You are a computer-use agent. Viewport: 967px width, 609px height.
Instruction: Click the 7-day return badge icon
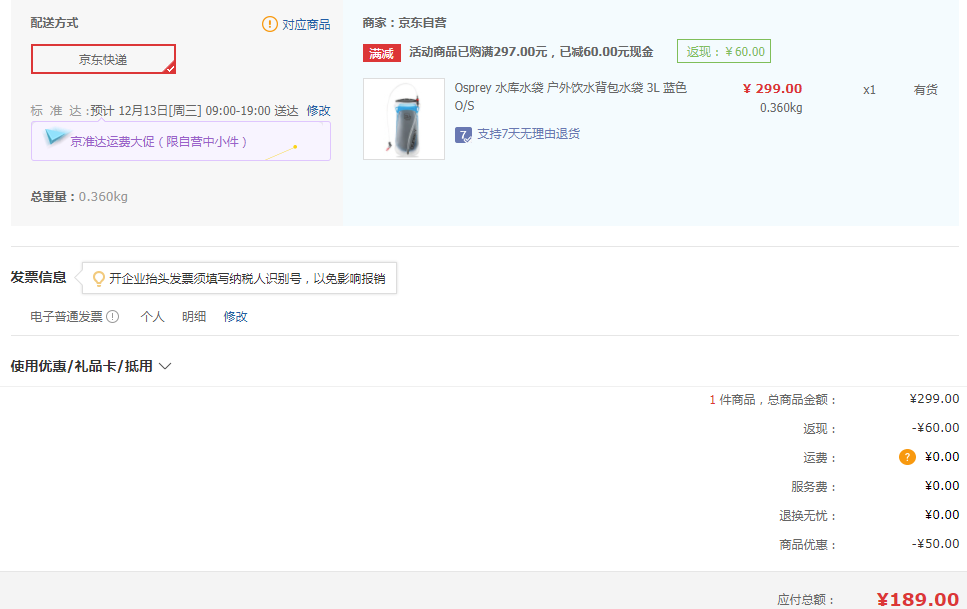[463, 135]
